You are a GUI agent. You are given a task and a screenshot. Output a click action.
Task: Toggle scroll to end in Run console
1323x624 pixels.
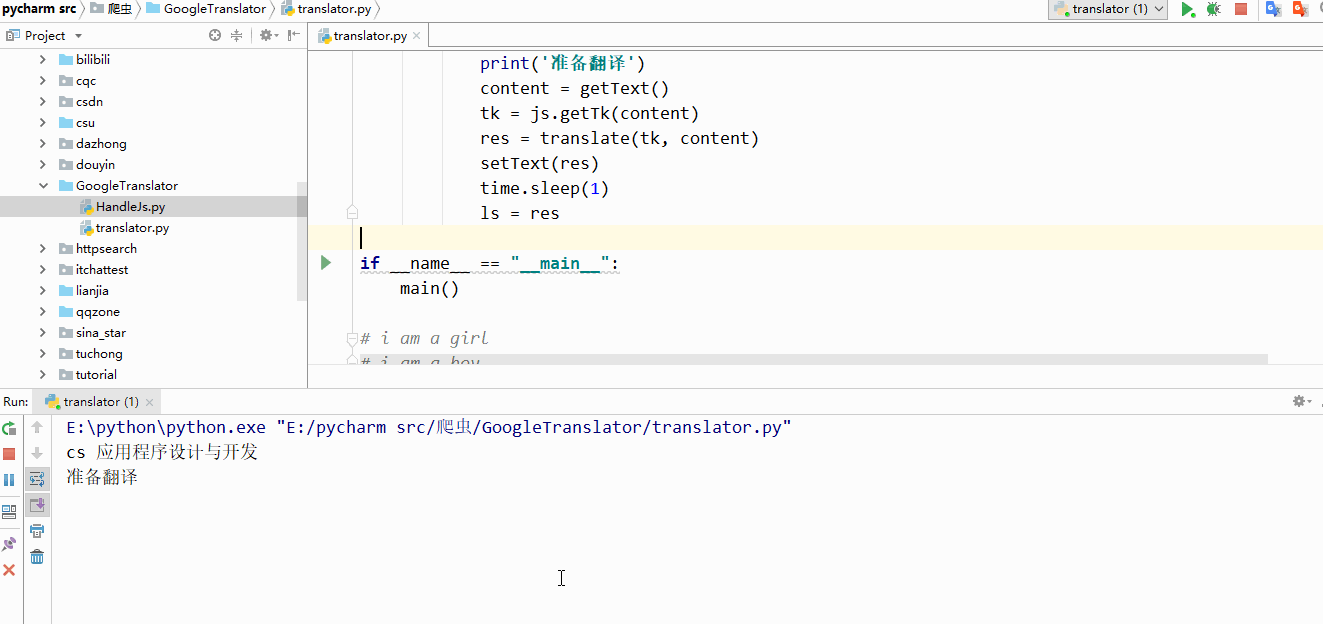click(x=37, y=505)
